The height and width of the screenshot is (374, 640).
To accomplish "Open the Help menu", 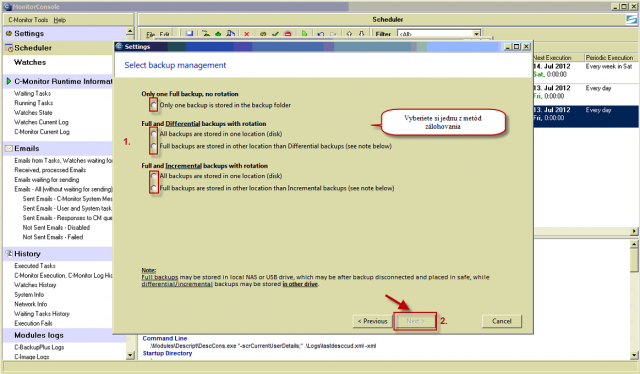I will (x=60, y=20).
